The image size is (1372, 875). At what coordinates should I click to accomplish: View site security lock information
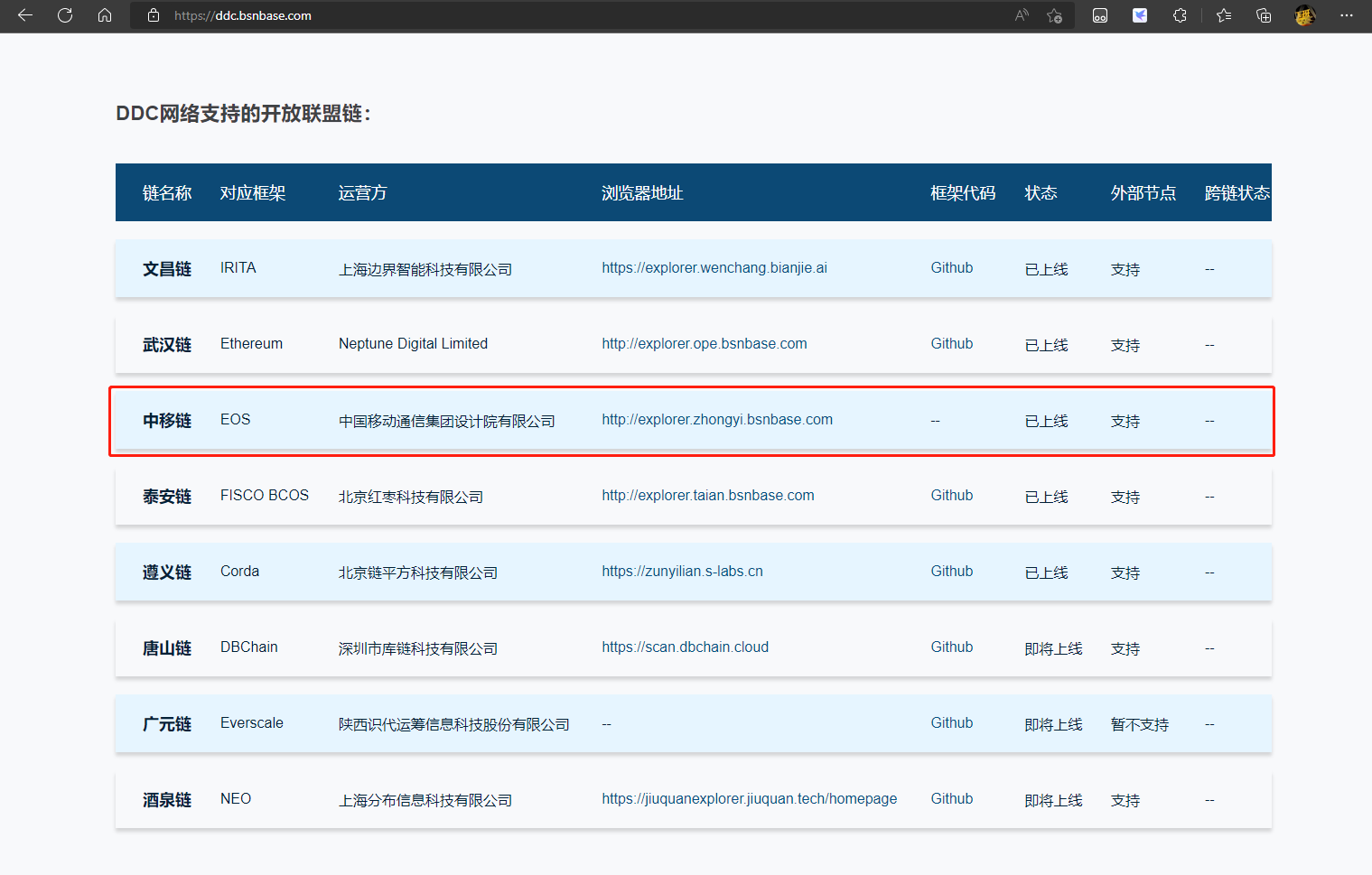154,15
